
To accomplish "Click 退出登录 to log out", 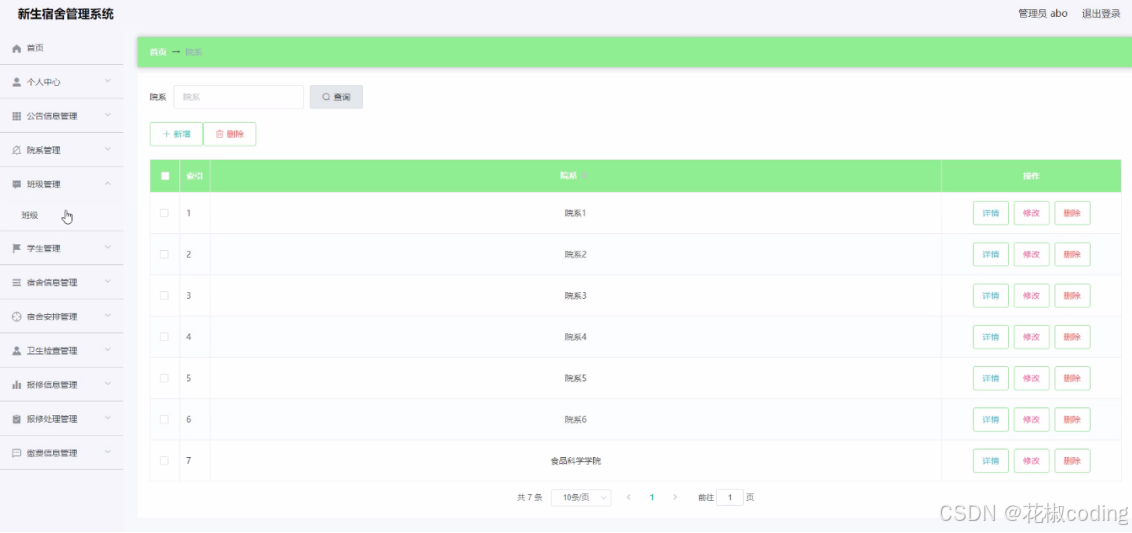I will tap(1101, 14).
